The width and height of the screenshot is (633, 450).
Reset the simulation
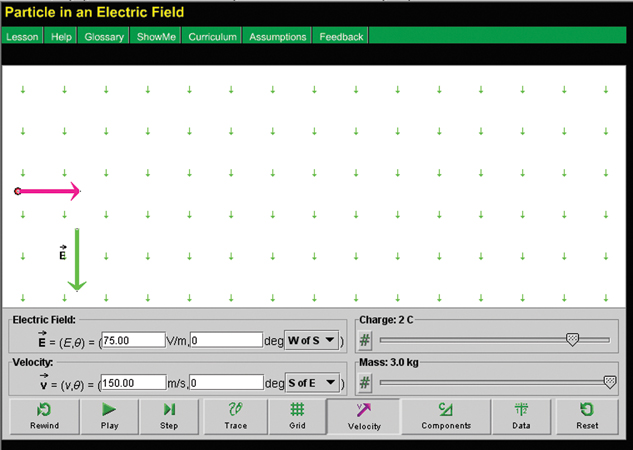[x=587, y=417]
